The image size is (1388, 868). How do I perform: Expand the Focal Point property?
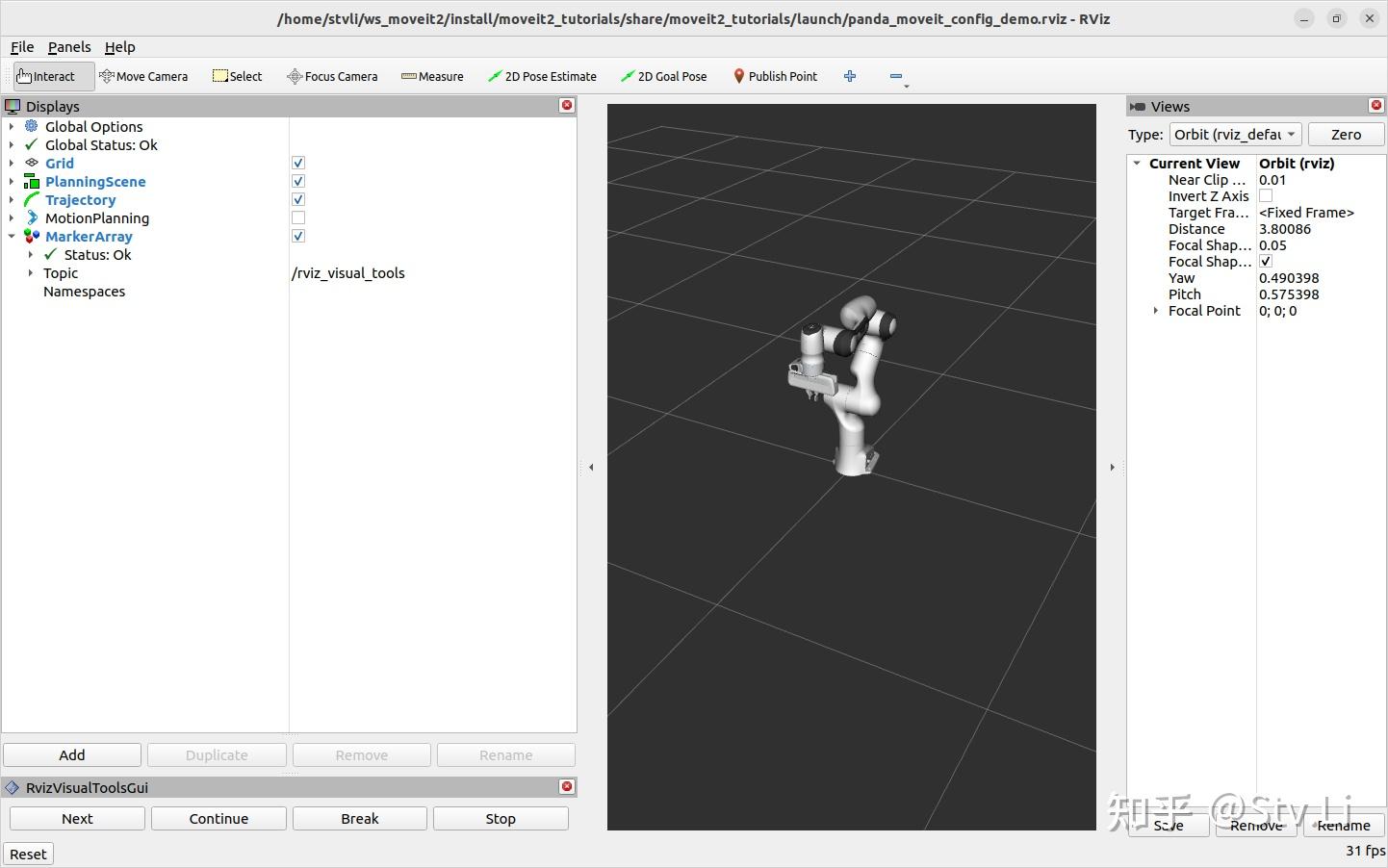pyautogui.click(x=1155, y=310)
